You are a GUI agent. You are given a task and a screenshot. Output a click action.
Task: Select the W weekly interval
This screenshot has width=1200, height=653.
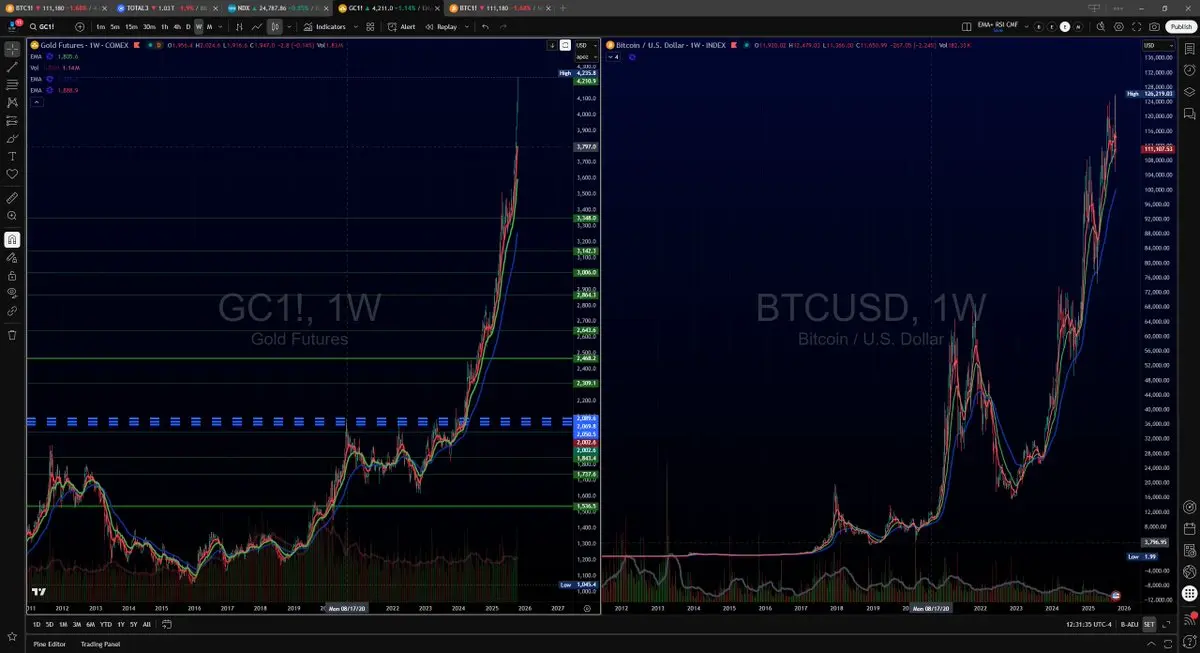tap(199, 26)
